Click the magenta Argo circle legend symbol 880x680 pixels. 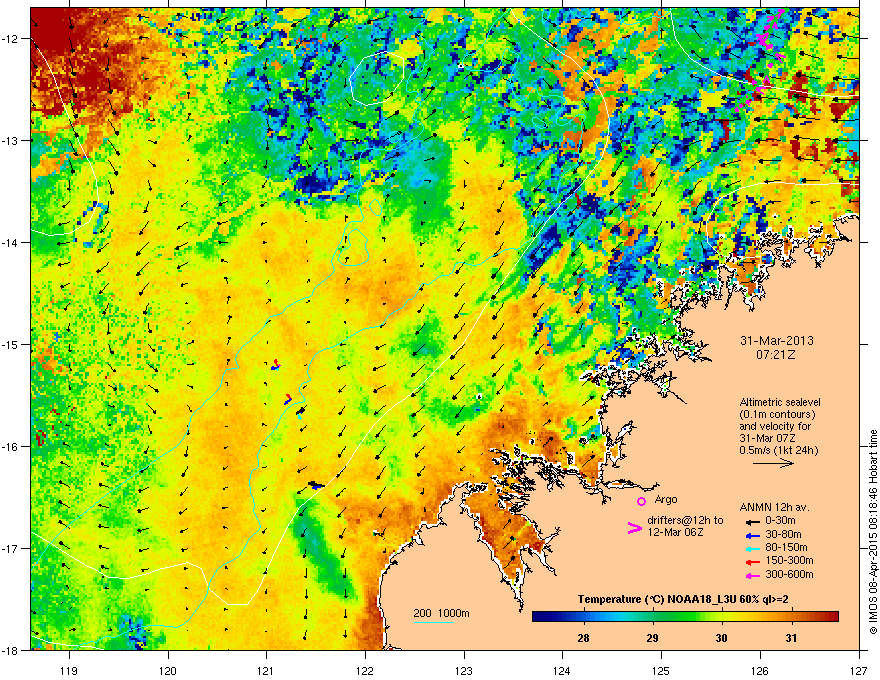click(x=641, y=501)
